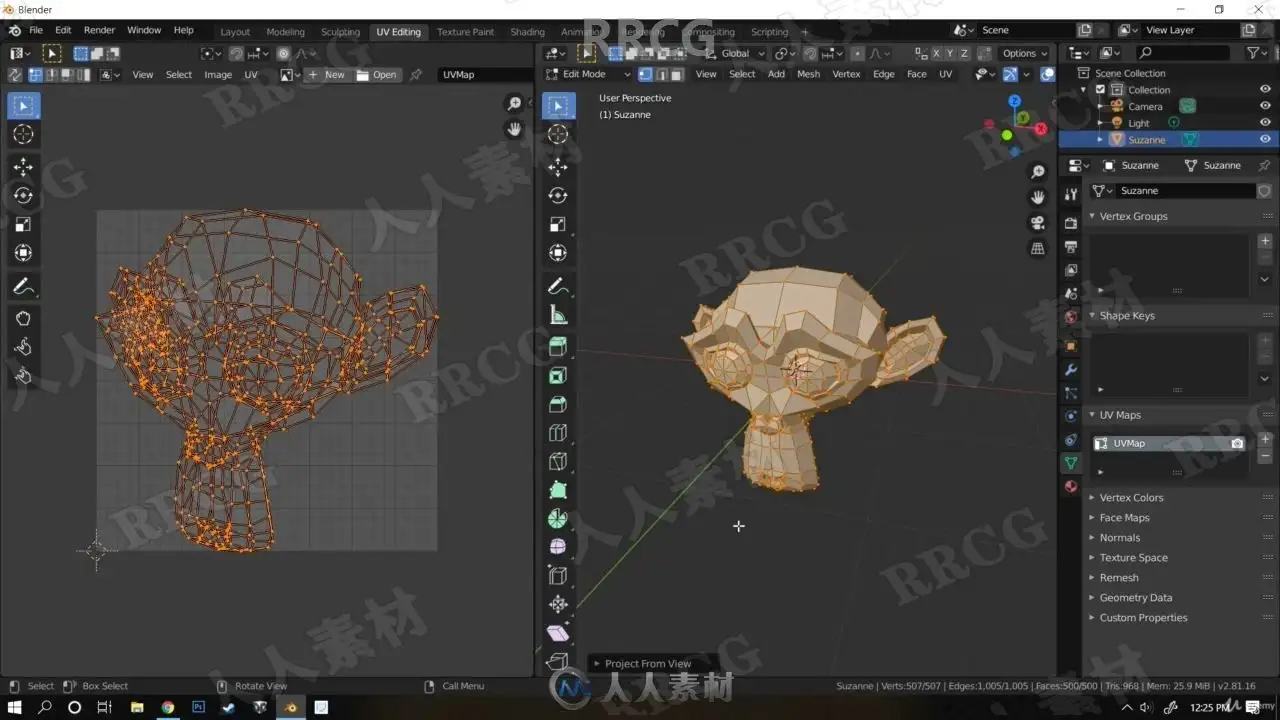The width and height of the screenshot is (1280, 720).
Task: Toggle Z axis mirror in 3D viewport header
Action: [964, 53]
